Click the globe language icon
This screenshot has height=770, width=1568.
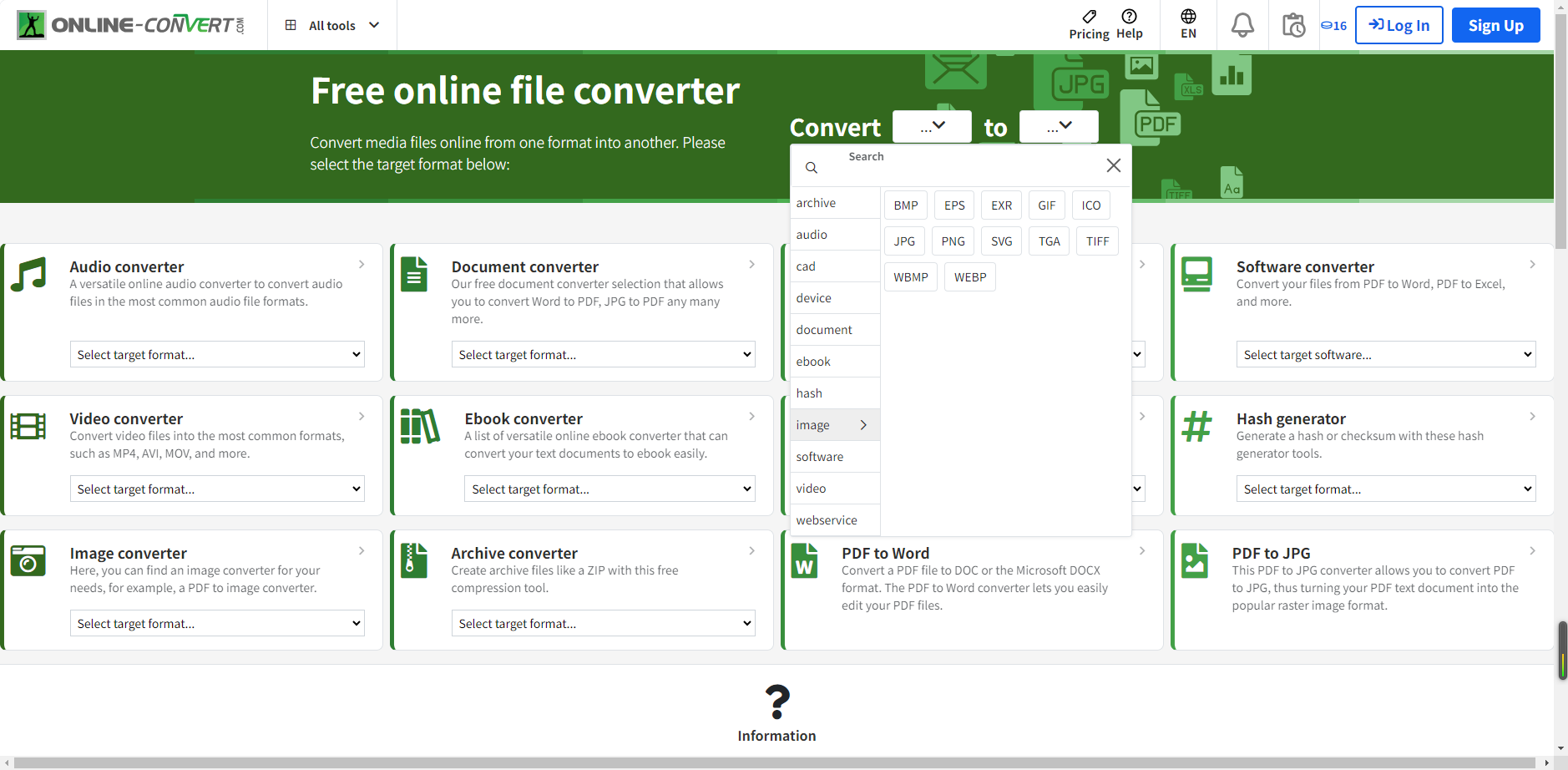[x=1188, y=17]
